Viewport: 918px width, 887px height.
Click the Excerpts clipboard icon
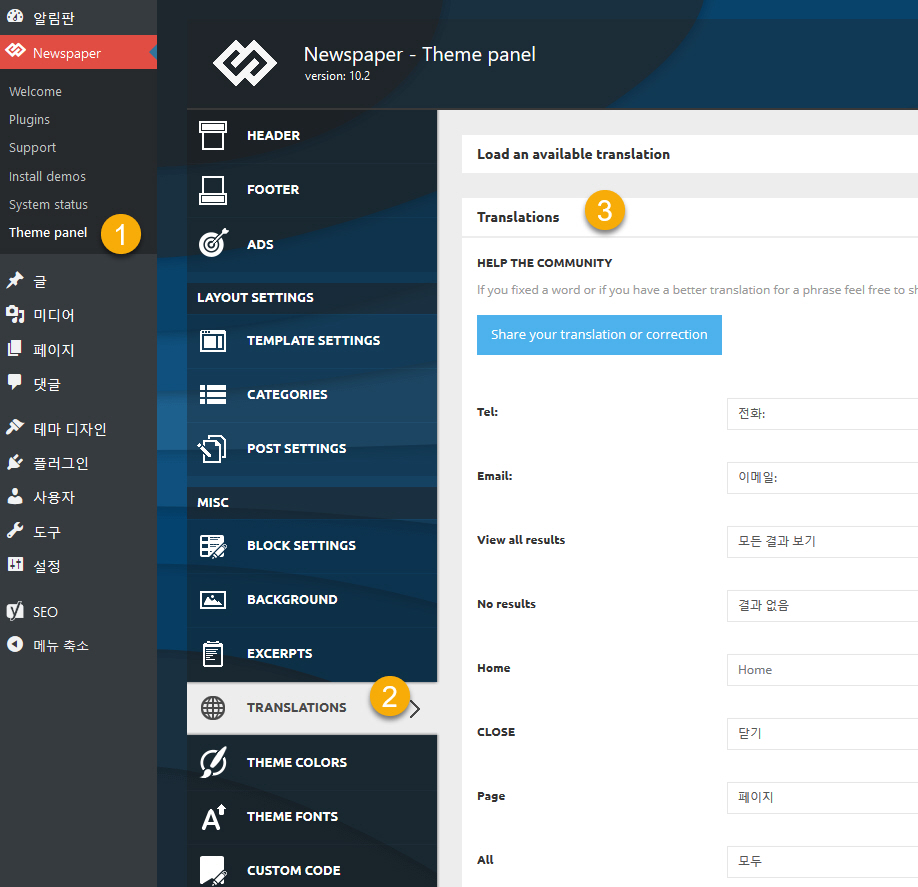[x=213, y=653]
